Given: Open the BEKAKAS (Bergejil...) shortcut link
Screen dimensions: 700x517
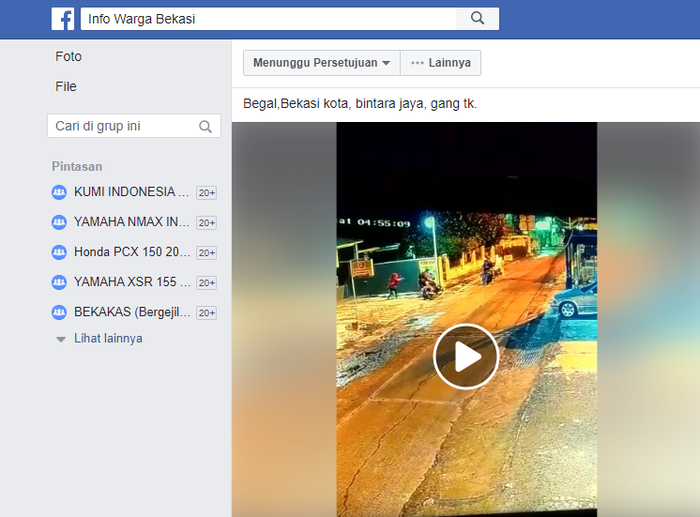Looking at the screenshot, I should pyautogui.click(x=131, y=312).
